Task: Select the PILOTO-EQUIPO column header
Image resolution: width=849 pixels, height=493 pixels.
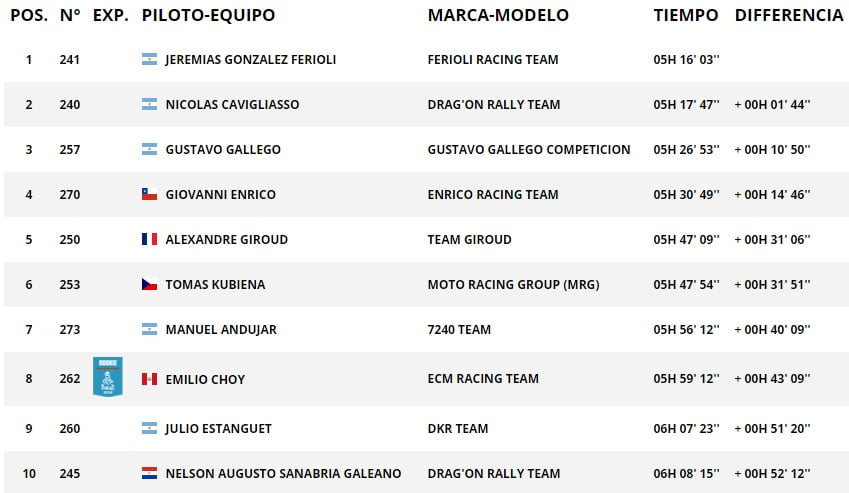Action: click(208, 15)
